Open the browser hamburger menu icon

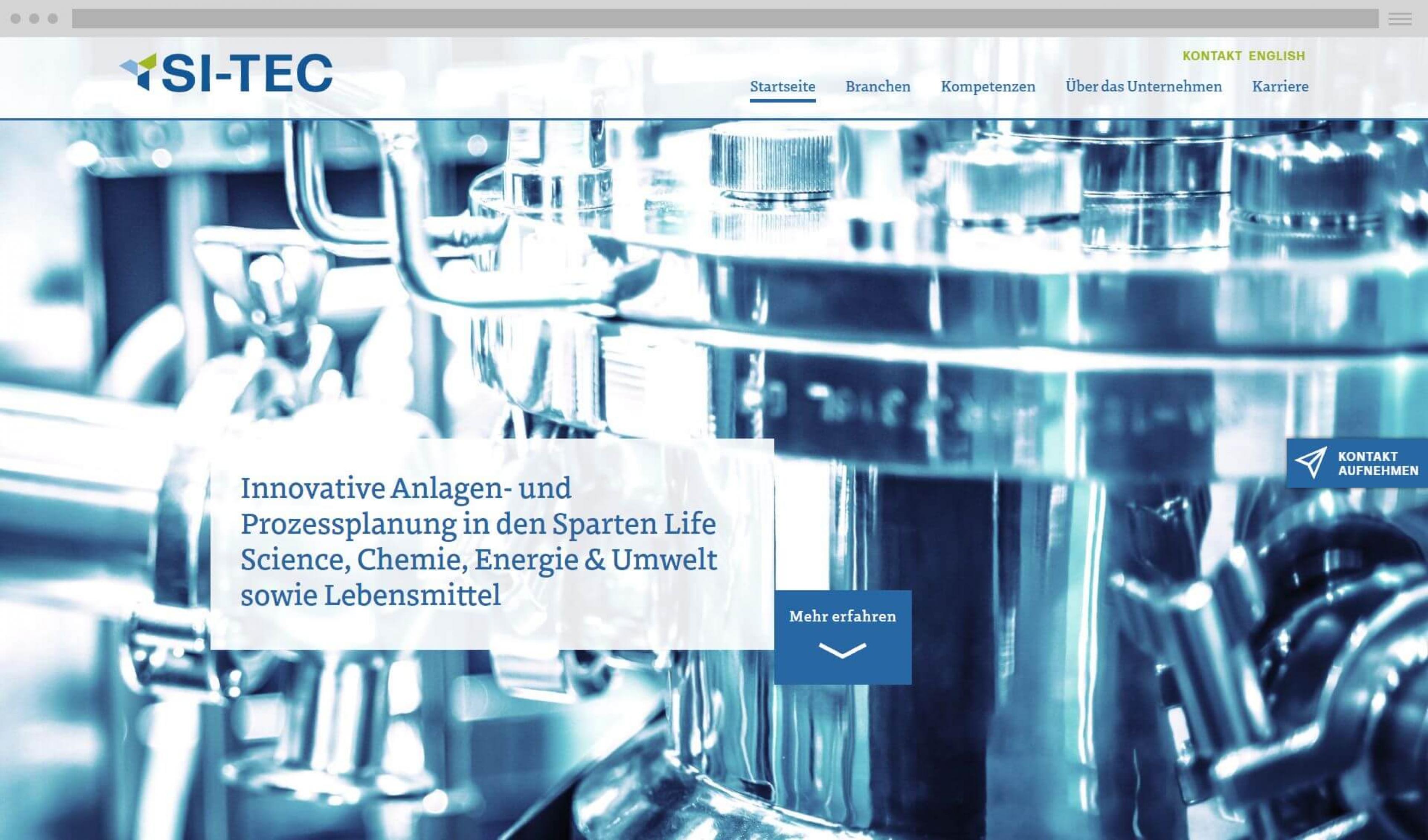[1400, 19]
